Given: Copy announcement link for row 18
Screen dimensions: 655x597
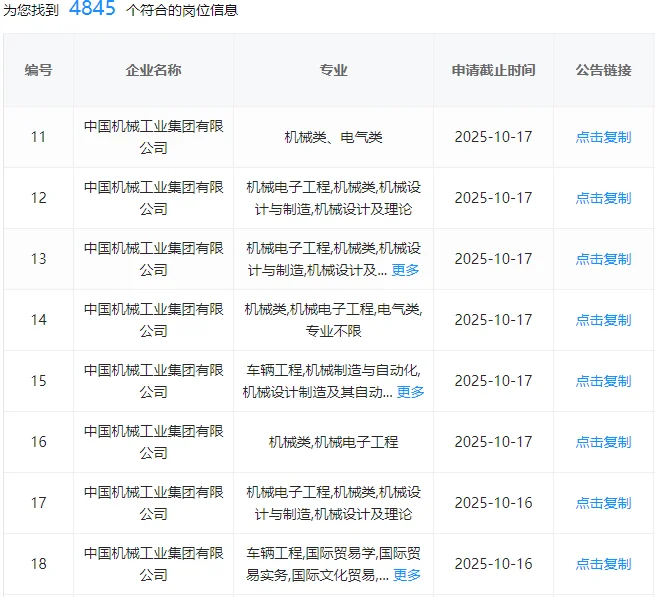Looking at the screenshot, I should 603,564.
